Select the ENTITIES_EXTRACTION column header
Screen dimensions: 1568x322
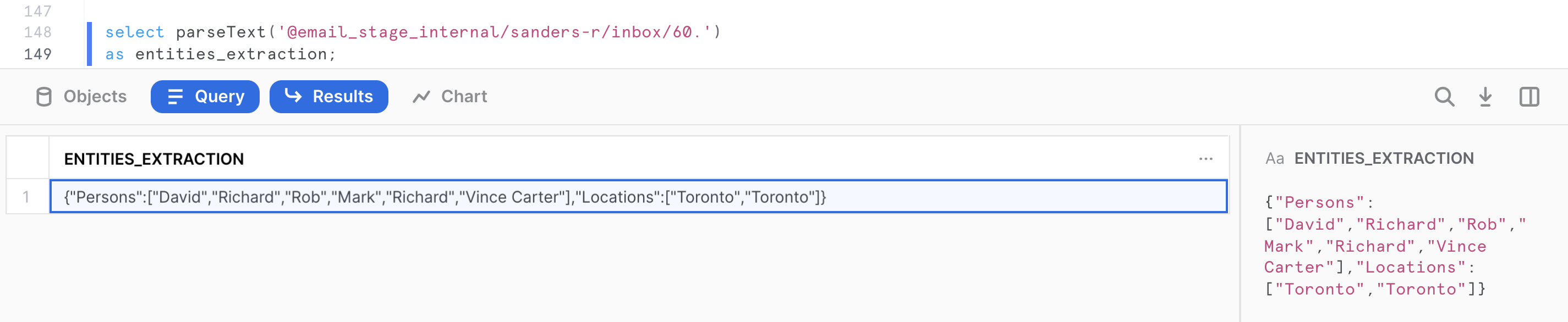point(154,159)
